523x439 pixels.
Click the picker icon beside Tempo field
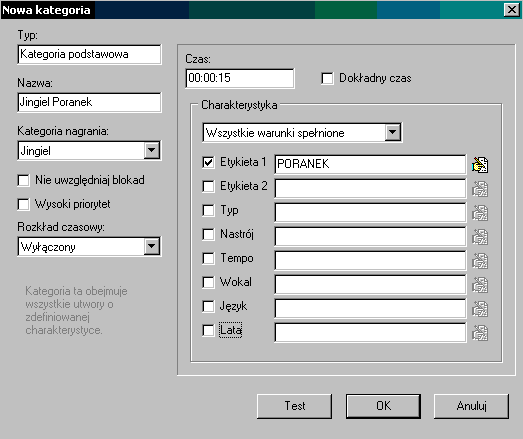click(x=480, y=261)
